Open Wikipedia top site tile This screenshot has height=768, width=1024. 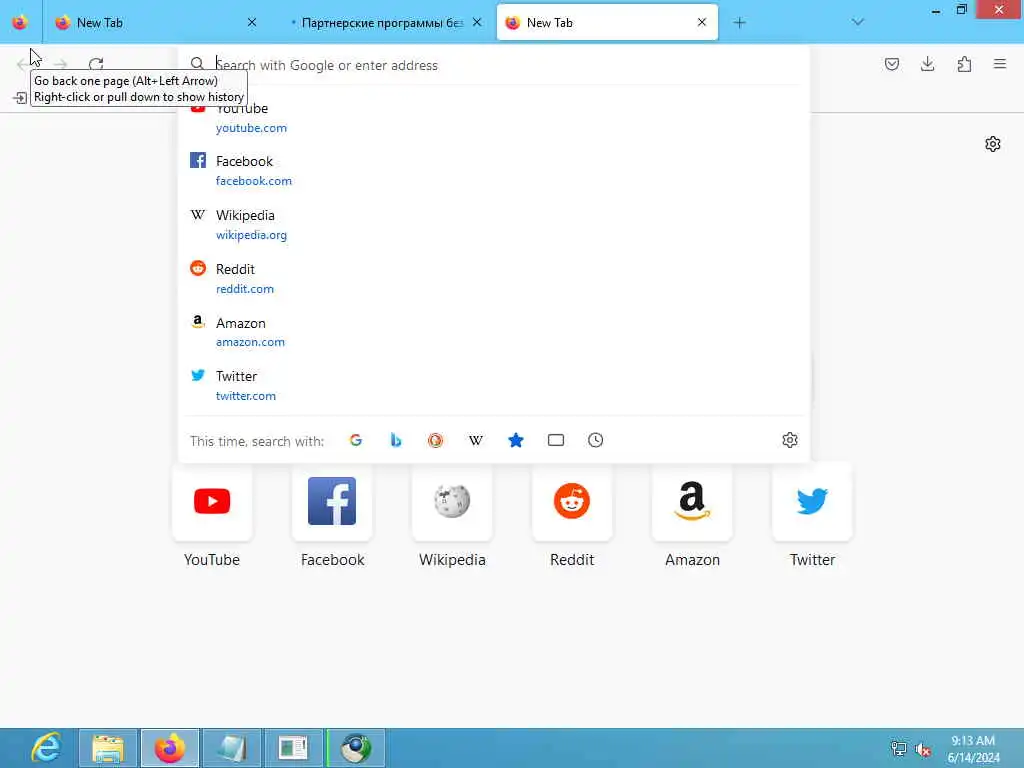pyautogui.click(x=452, y=502)
